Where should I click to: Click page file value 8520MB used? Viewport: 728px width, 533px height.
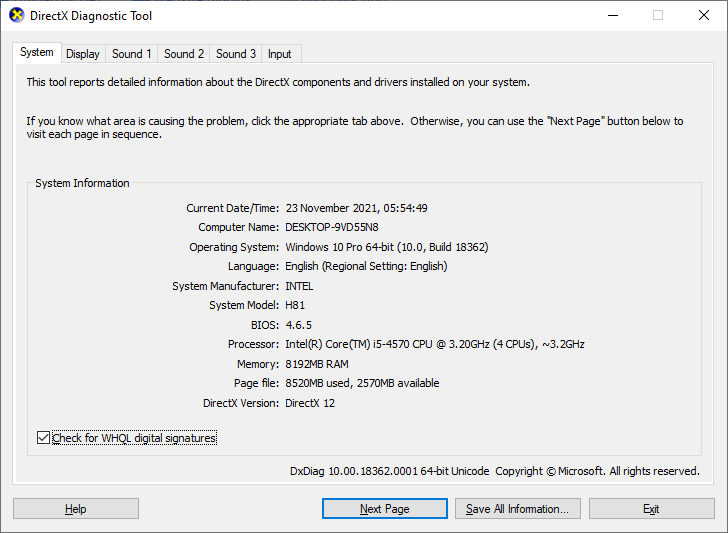pos(362,384)
